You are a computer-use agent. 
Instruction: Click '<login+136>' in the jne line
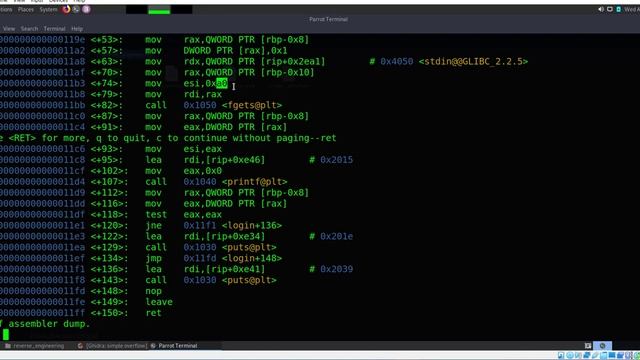pos(252,225)
